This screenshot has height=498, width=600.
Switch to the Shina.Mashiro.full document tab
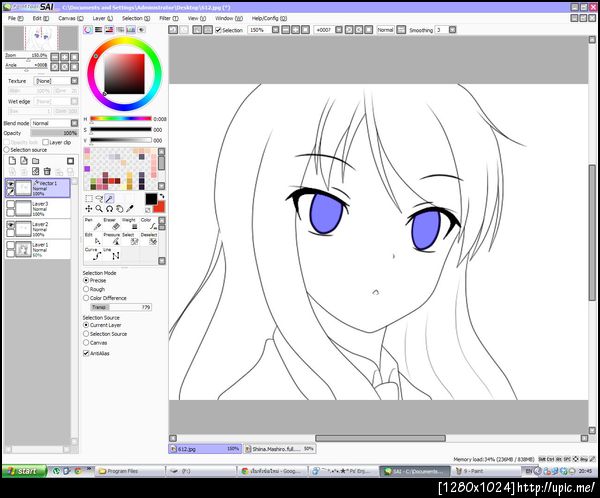[279, 449]
